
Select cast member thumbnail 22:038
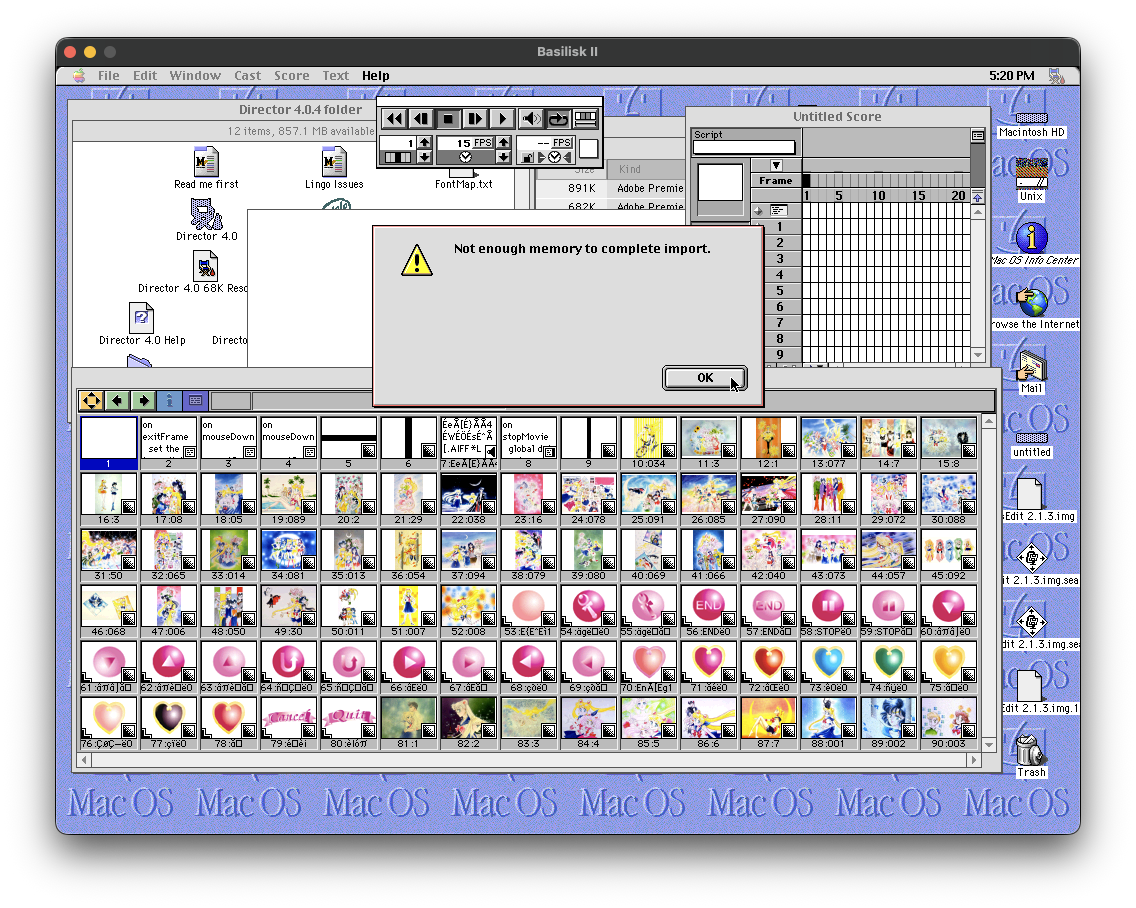coord(468,493)
